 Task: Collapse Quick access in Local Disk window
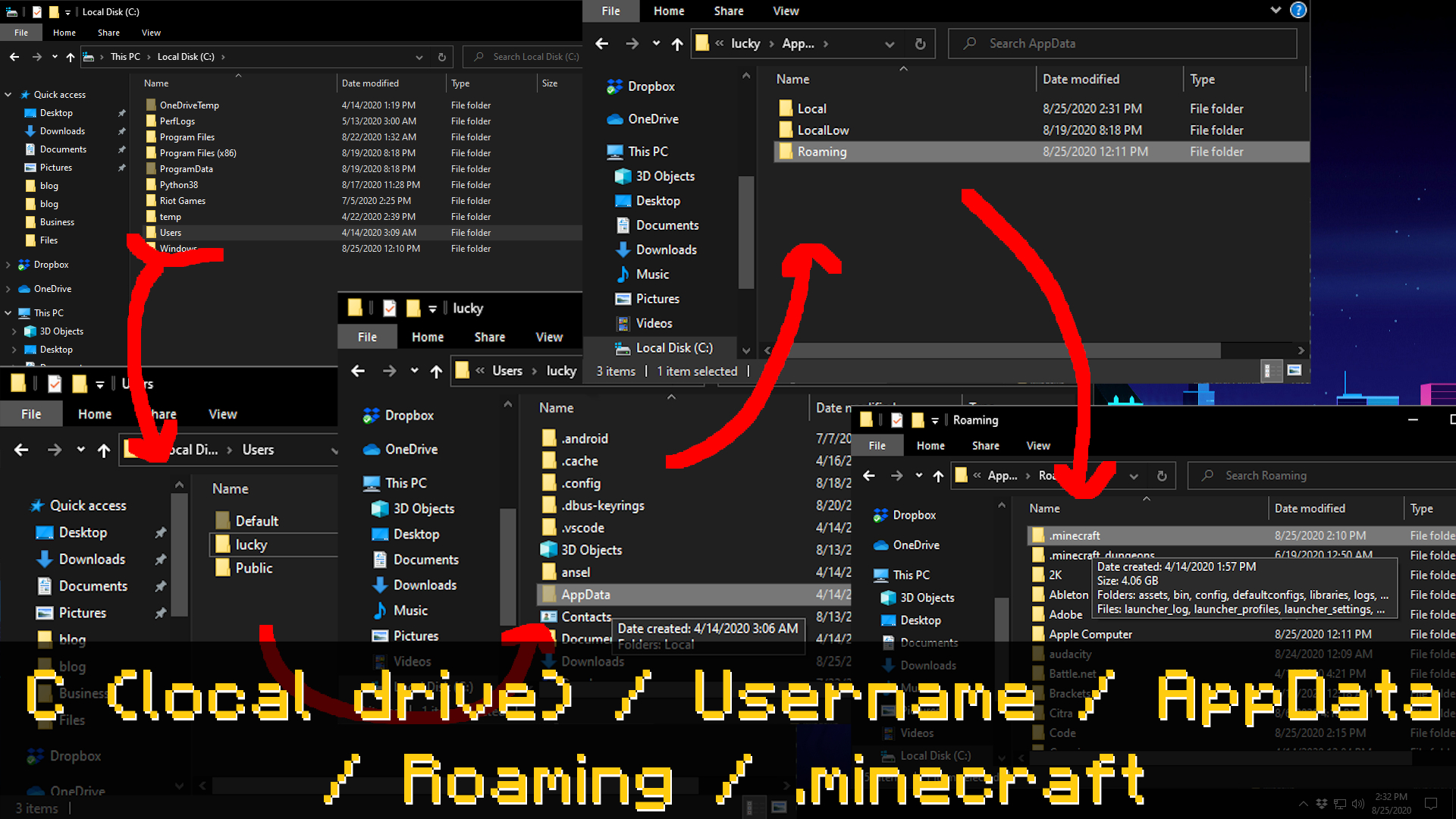coord(8,95)
